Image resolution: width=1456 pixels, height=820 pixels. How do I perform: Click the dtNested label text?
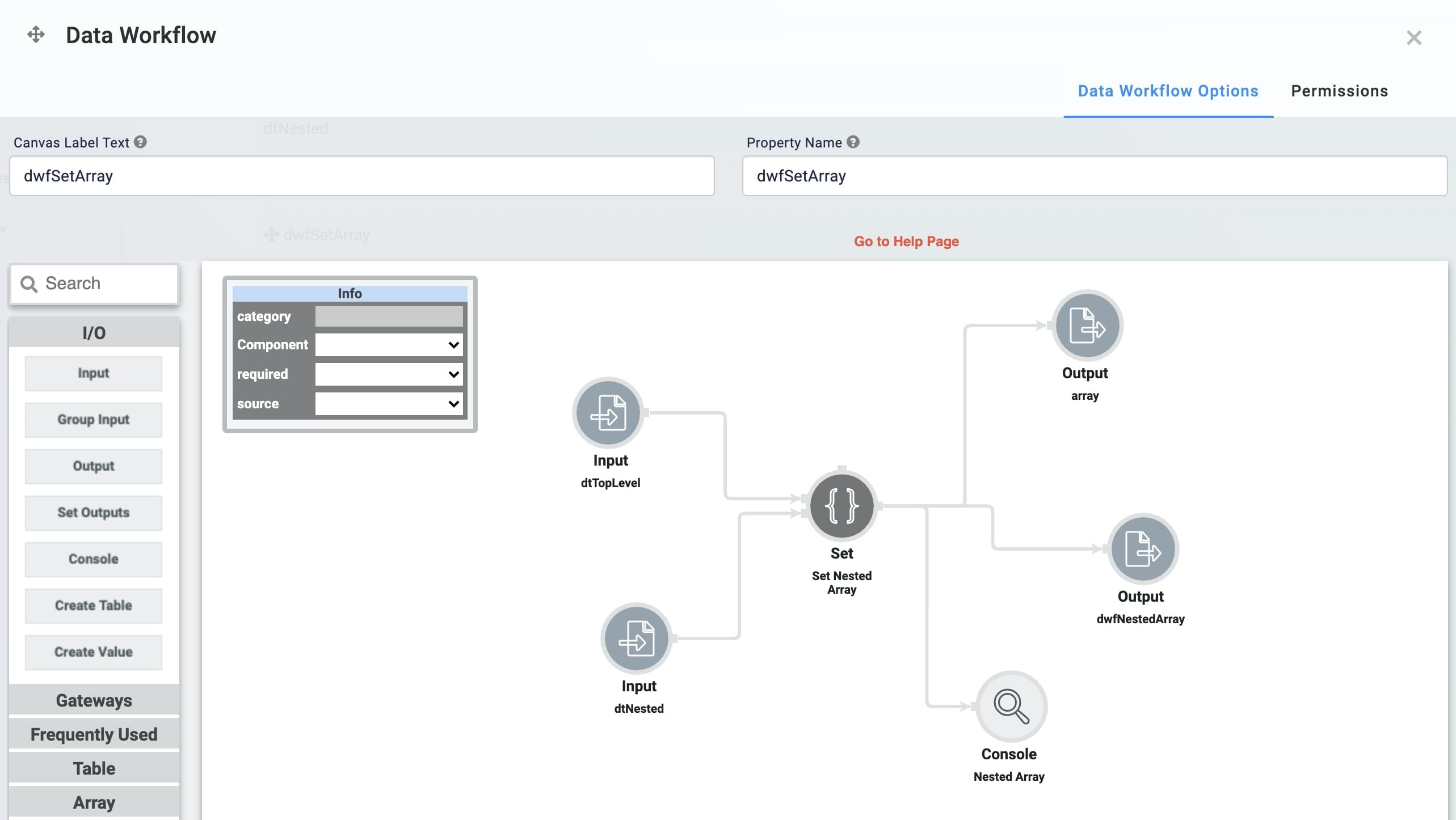639,709
